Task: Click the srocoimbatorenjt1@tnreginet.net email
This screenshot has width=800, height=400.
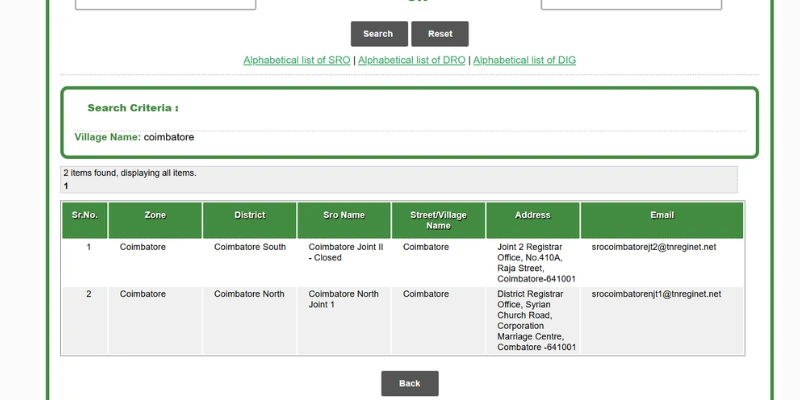Action: [656, 294]
